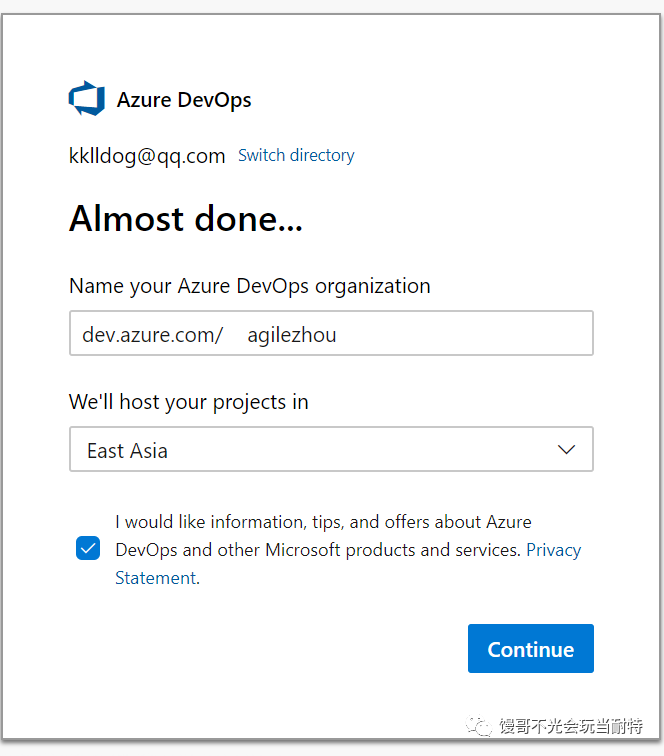Open the link at the word Privacy
664x756 pixels.
point(554,550)
